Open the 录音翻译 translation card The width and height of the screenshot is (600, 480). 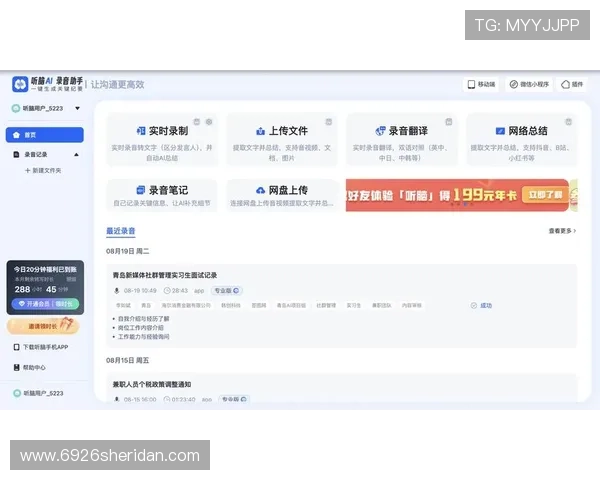402,140
